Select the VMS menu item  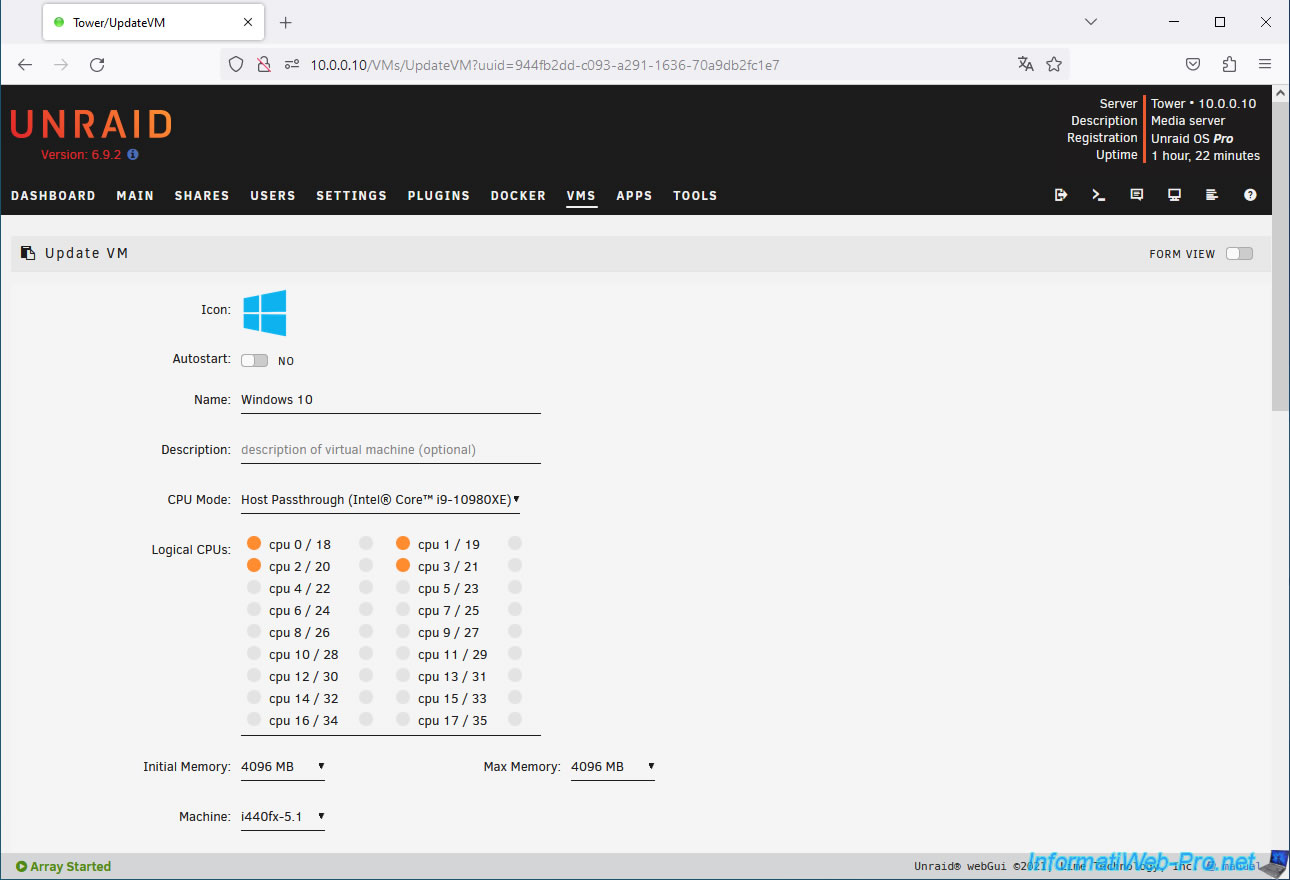click(x=581, y=196)
